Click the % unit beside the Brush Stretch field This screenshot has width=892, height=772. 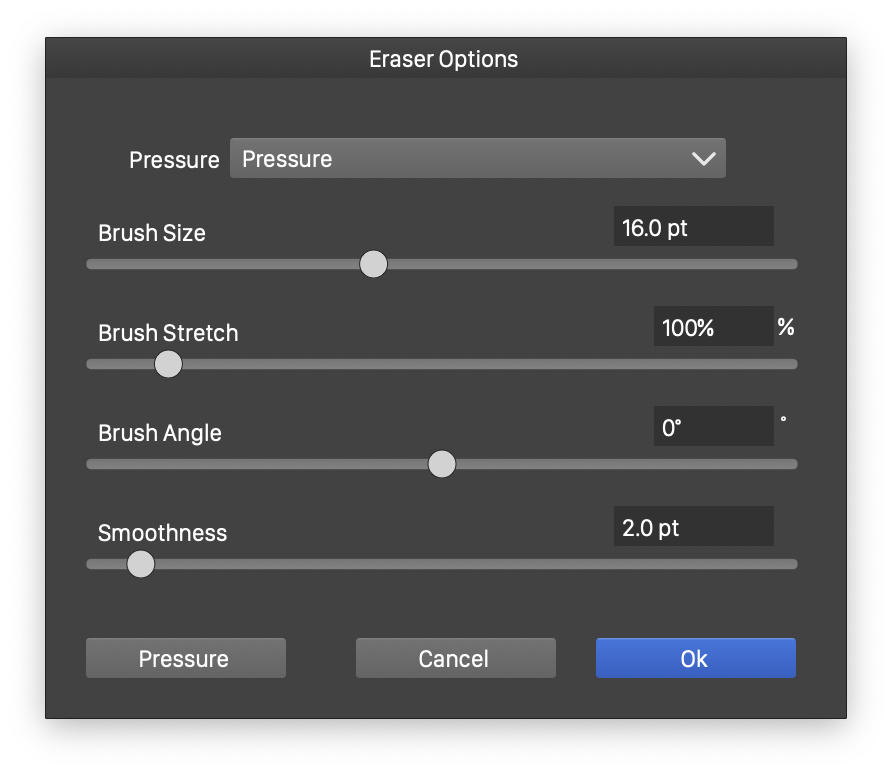coord(786,326)
